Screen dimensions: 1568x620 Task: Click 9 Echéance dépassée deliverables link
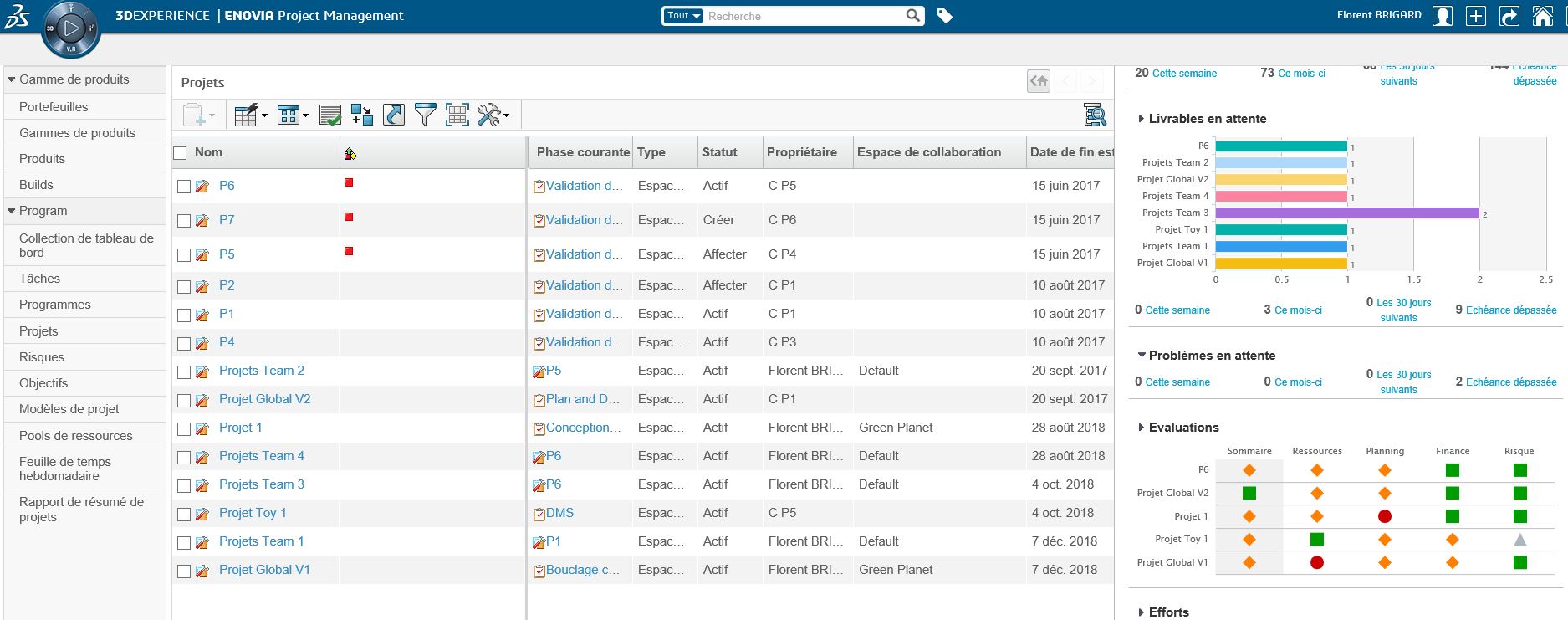[x=1506, y=310]
